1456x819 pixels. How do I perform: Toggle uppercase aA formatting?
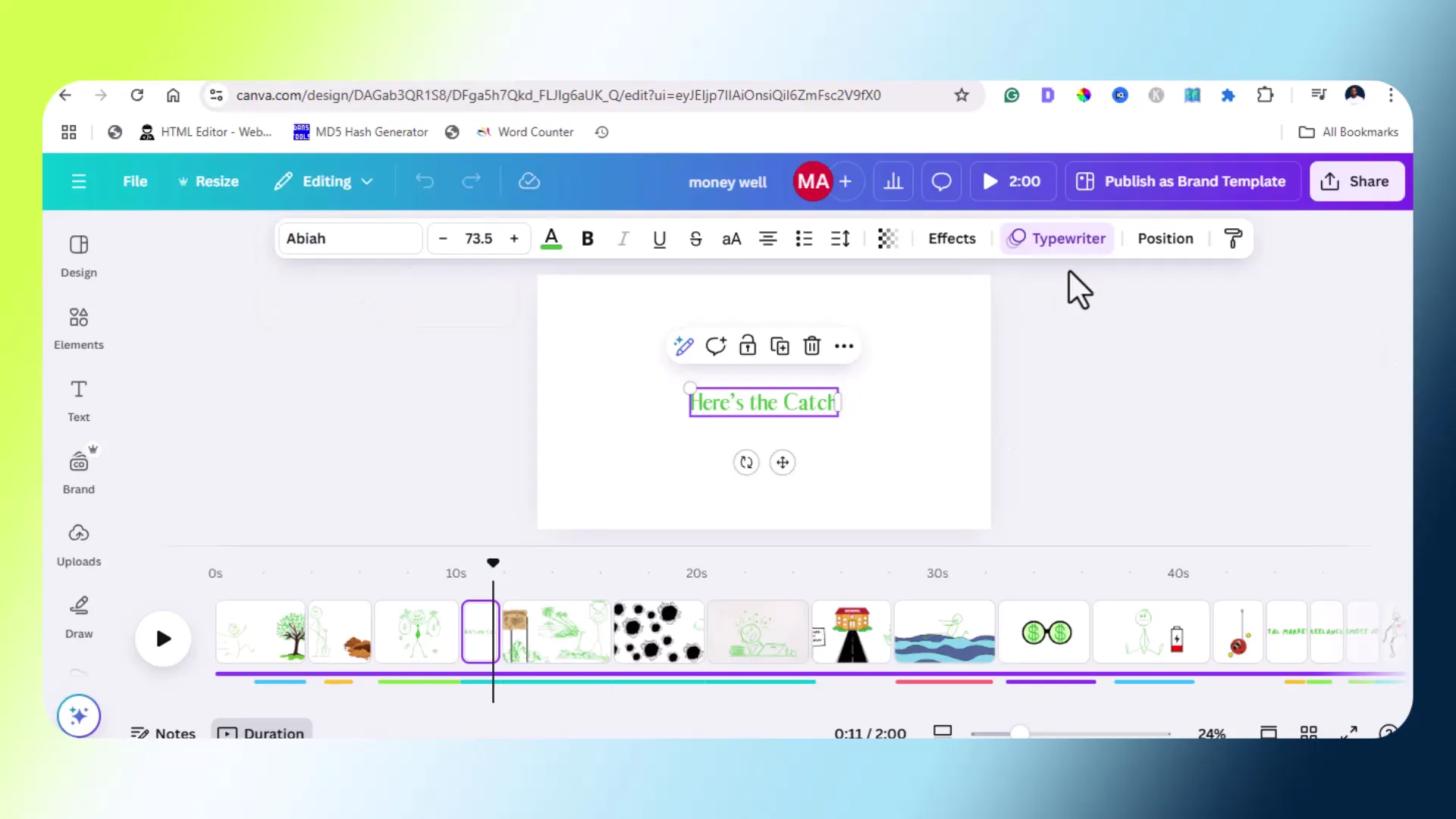[x=731, y=239]
